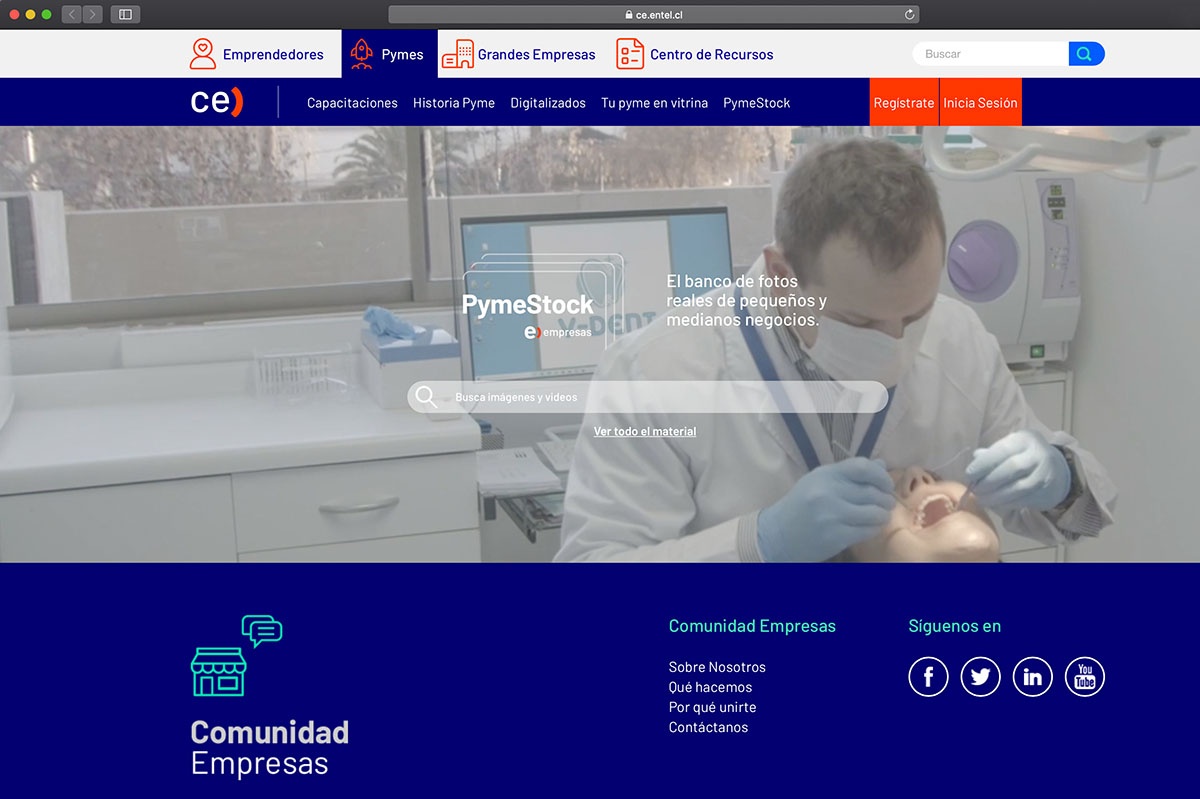Click the magnifier icon in PymeStock search
Viewport: 1200px width, 799px height.
pos(427,397)
